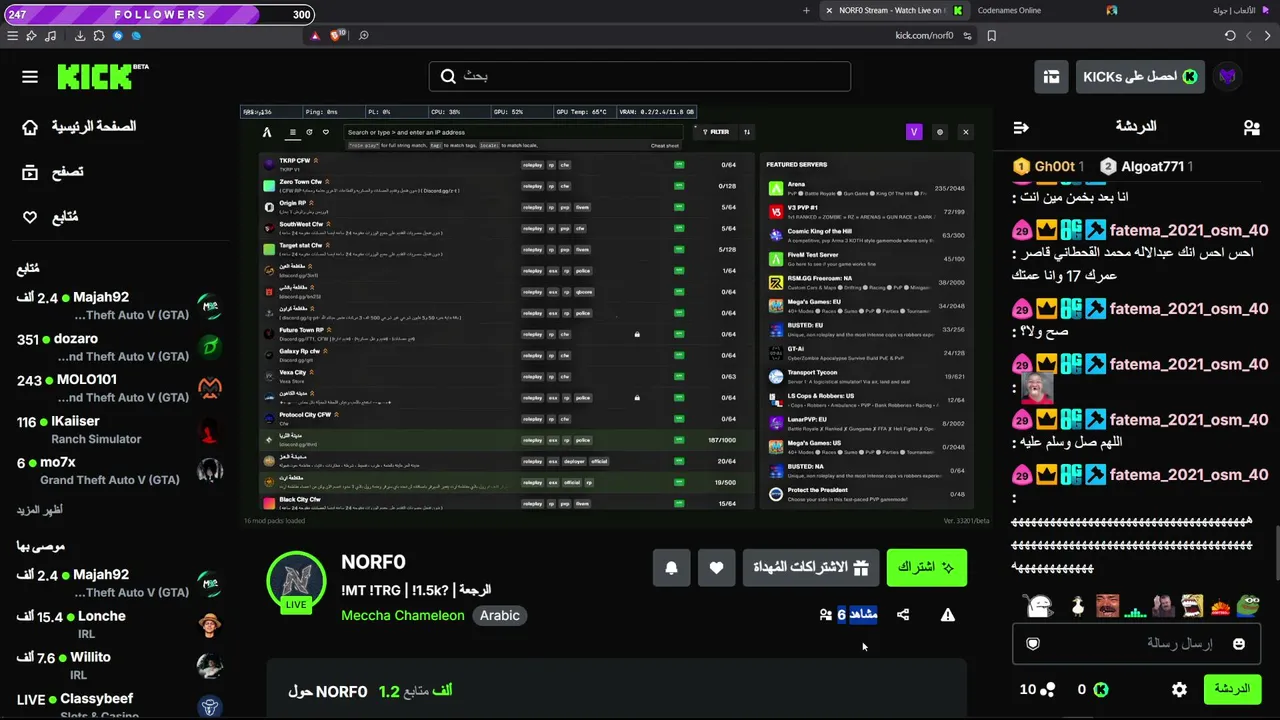Open chat settings gear icon

tap(1179, 689)
